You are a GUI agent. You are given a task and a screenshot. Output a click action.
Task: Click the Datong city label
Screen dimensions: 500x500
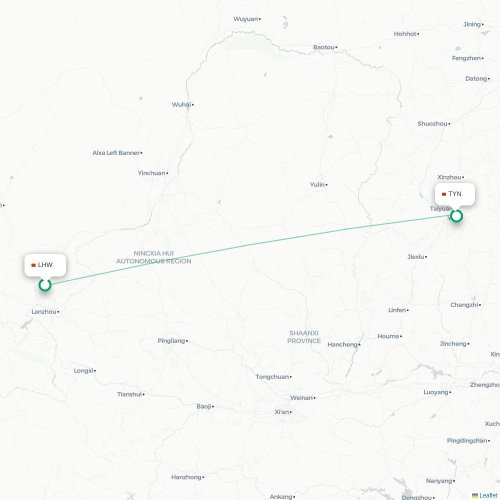(x=477, y=79)
